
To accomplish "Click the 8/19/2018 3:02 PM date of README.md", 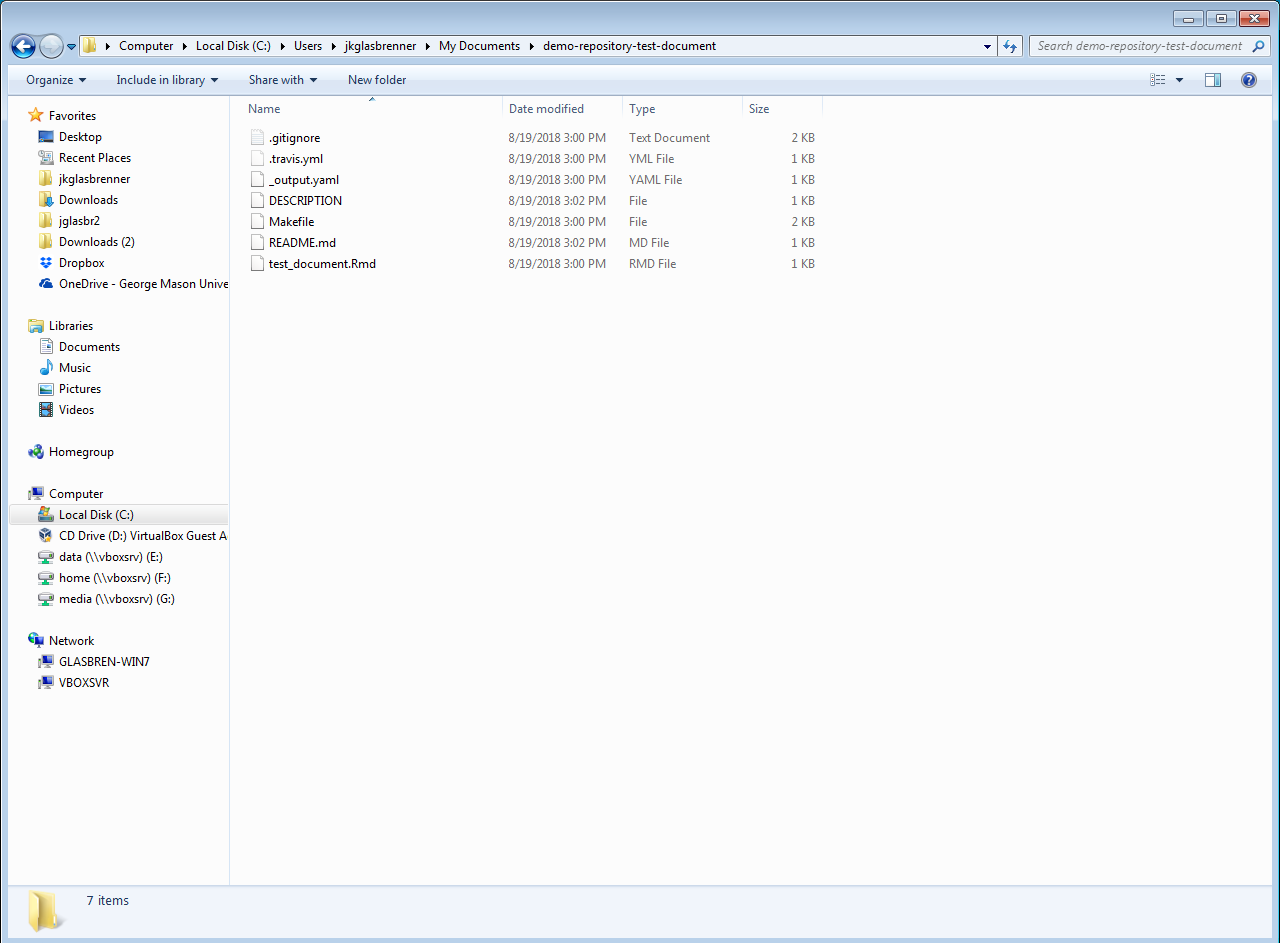I will tap(557, 243).
